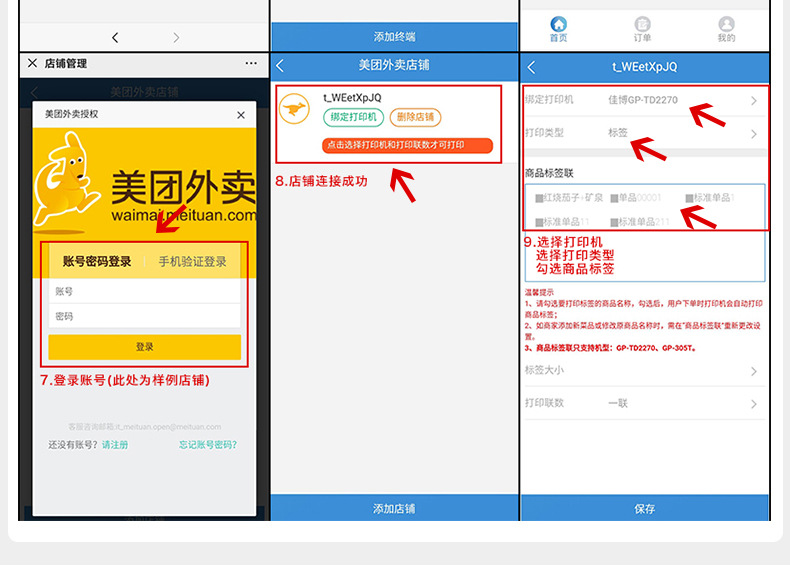Go back from 美团外卖店铺 screen
This screenshot has height=579, width=790.
(x=280, y=66)
